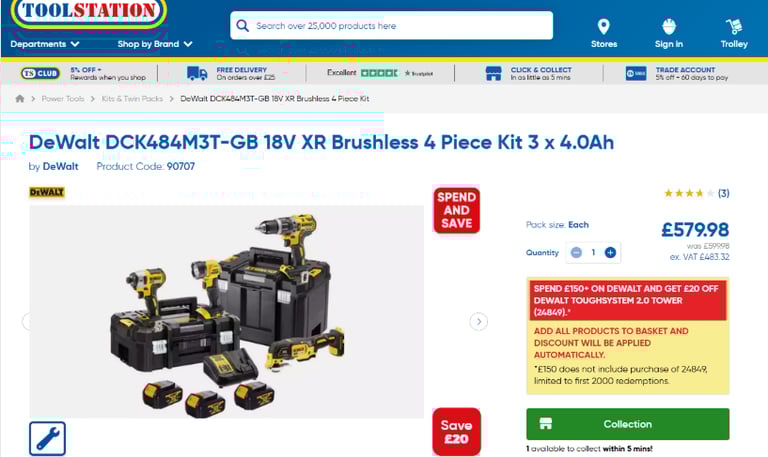Open the Trolley cart icon
Viewport: 768px width, 457px height.
[x=734, y=26]
